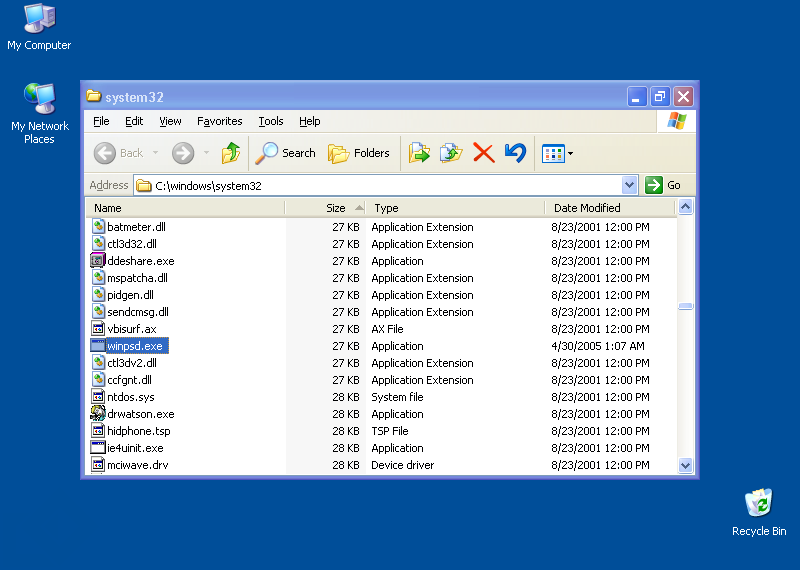Click the AX File type cell
Screen dimensions: 800x570
click(x=387, y=329)
